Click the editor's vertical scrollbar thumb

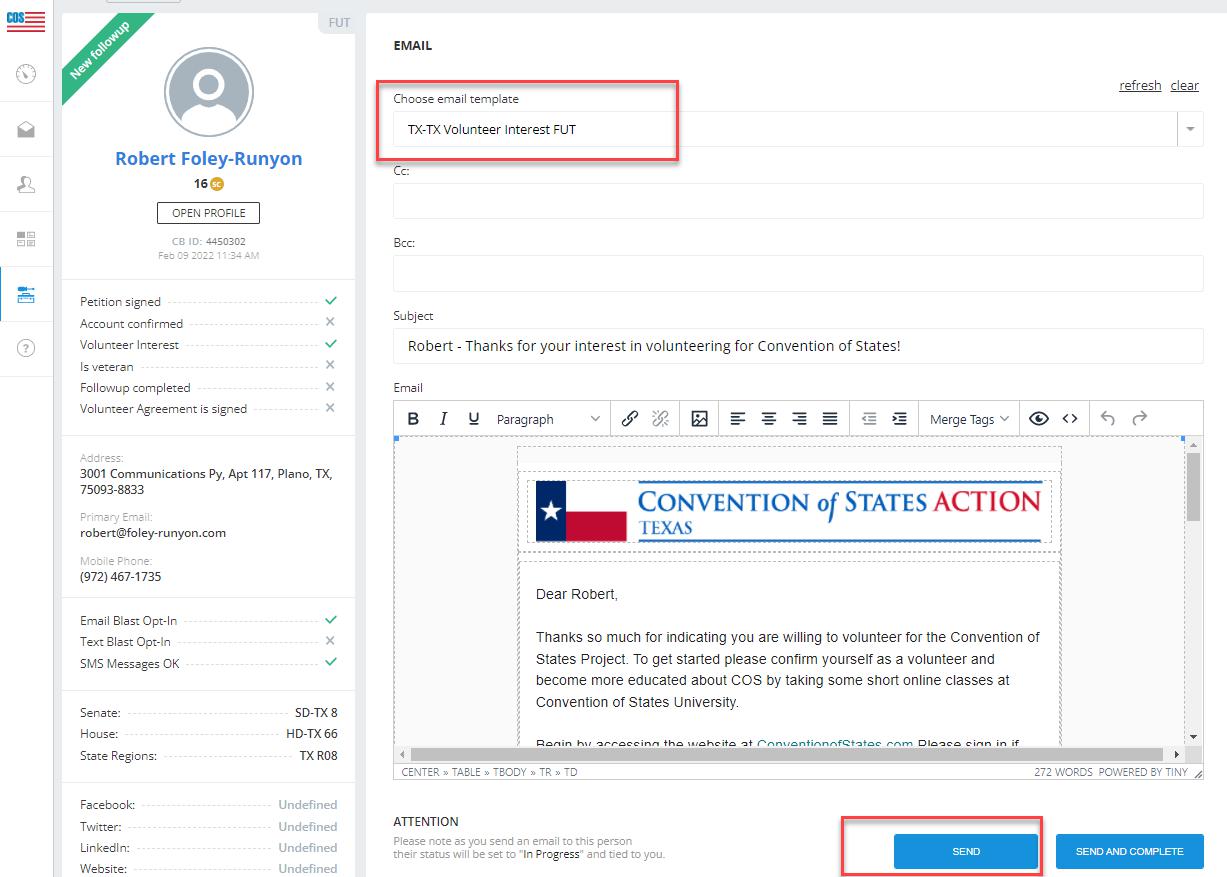click(1193, 487)
